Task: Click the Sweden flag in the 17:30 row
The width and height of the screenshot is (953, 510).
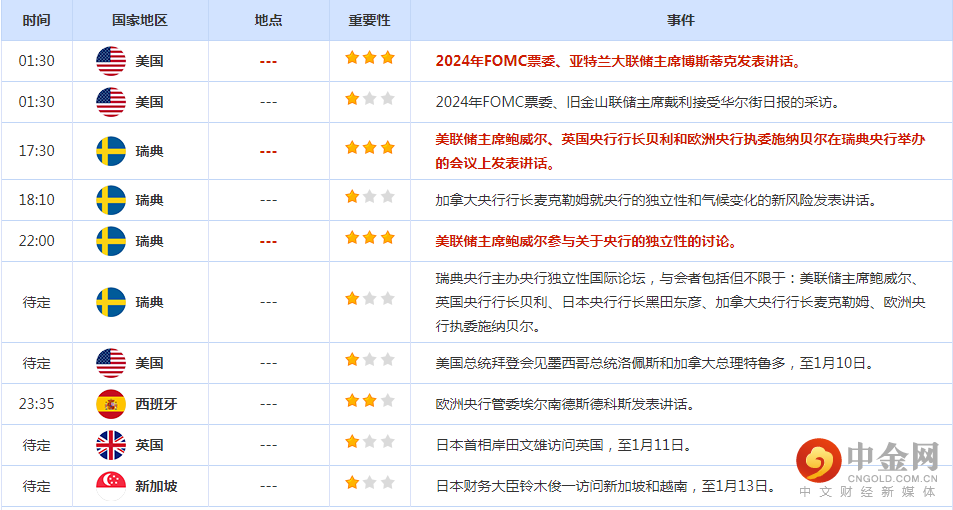Action: click(111, 151)
